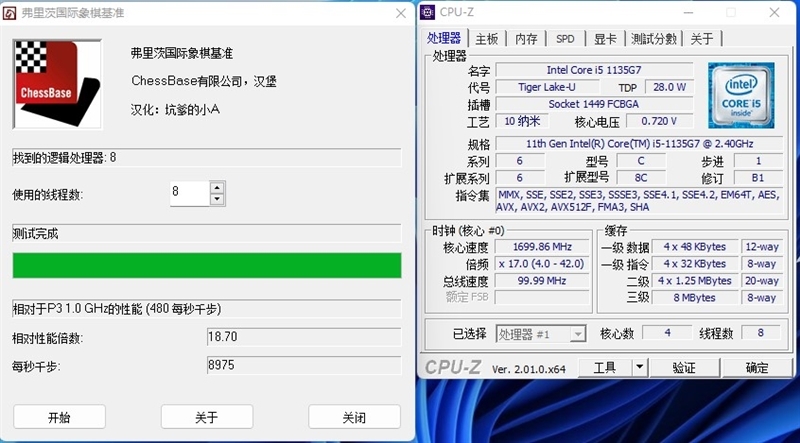Increase thread count with up arrow
Image resolution: width=800 pixels, height=443 pixels.
coord(217,187)
